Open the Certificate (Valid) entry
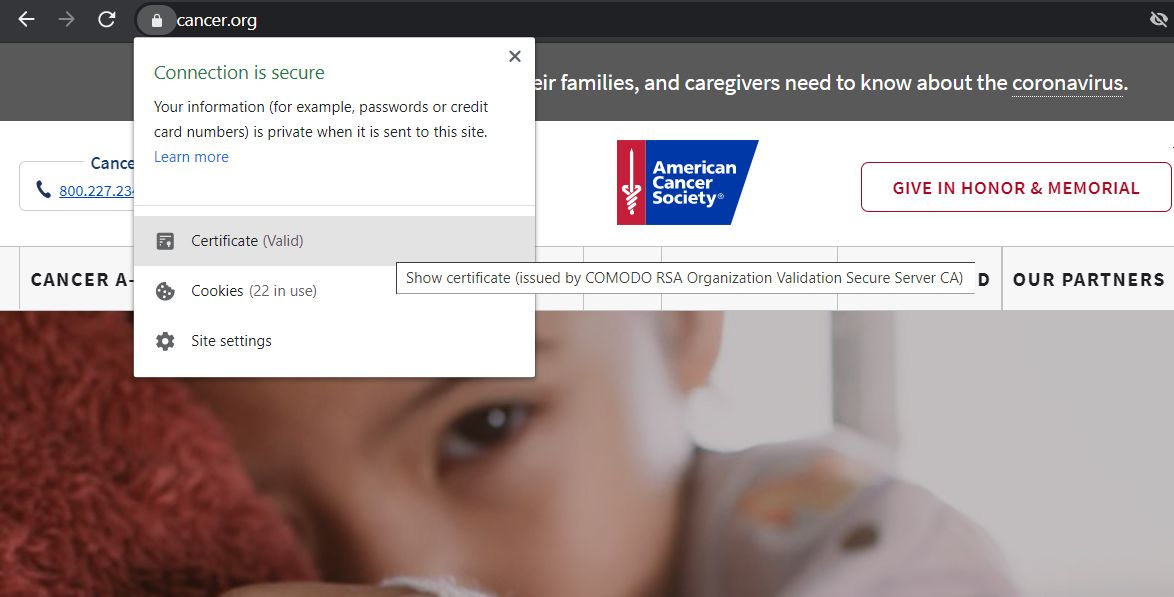This screenshot has height=597, width=1174. [x=247, y=241]
